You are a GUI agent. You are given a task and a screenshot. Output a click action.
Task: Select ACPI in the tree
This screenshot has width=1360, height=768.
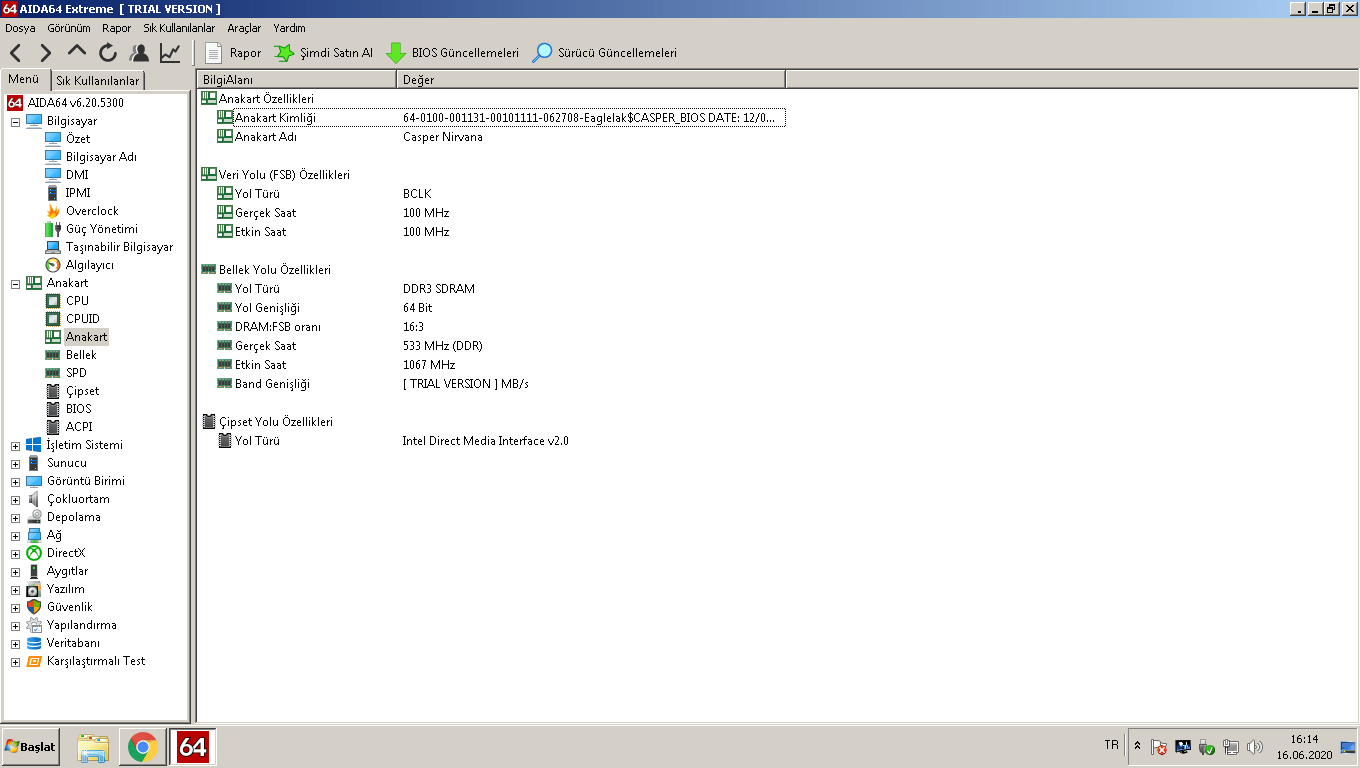tap(79, 427)
